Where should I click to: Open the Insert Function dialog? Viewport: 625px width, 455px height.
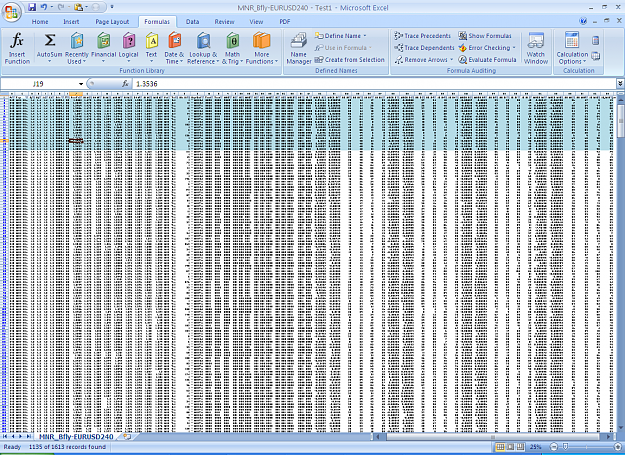tap(17, 48)
